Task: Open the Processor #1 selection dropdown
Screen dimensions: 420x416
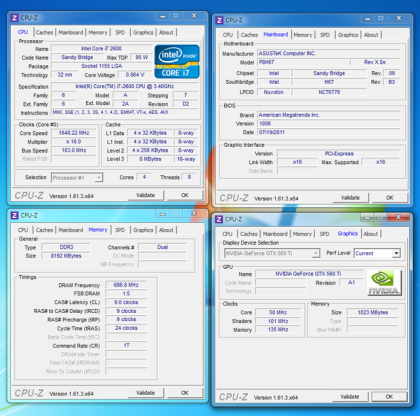Action: pos(77,178)
